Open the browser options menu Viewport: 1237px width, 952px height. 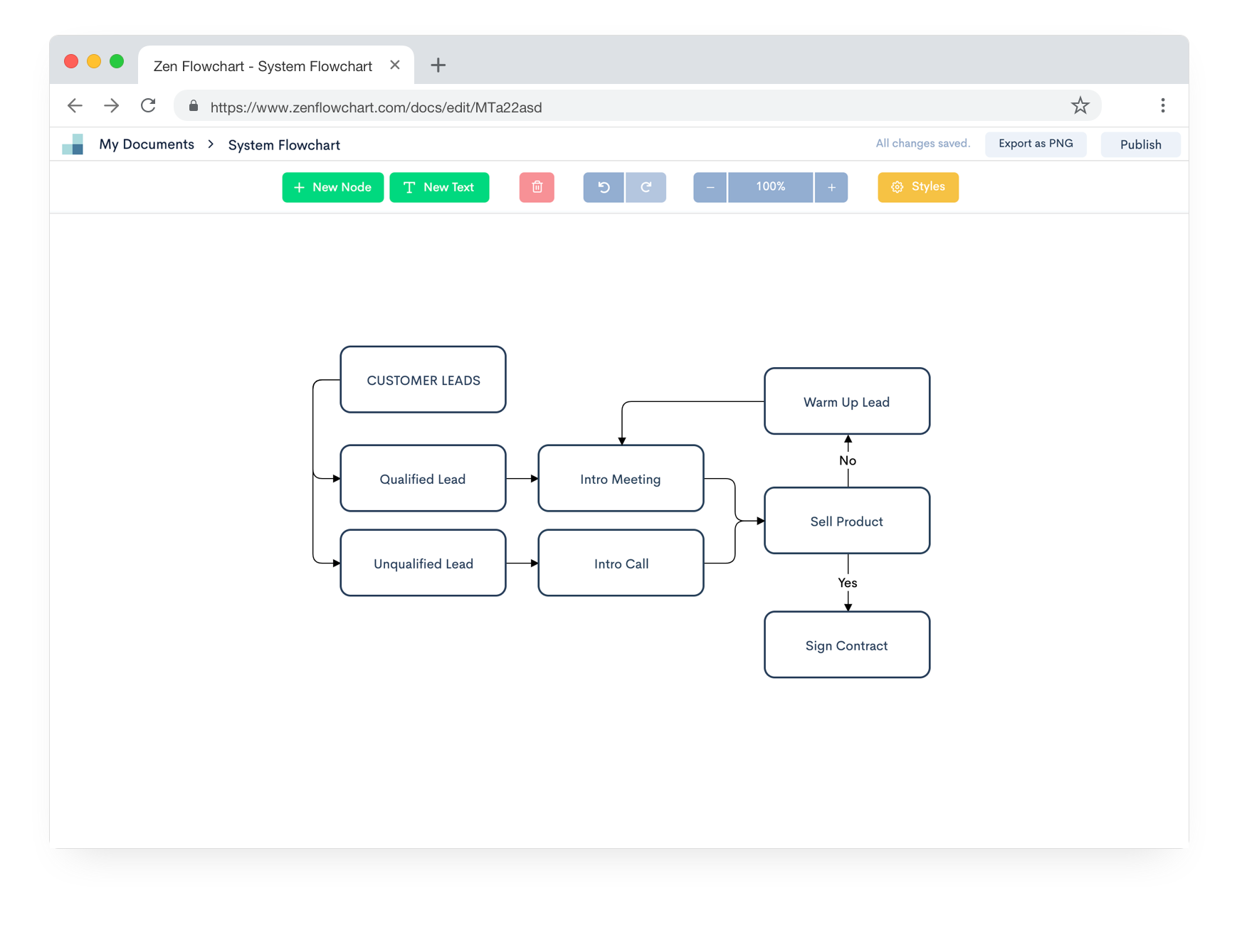click(x=1163, y=105)
